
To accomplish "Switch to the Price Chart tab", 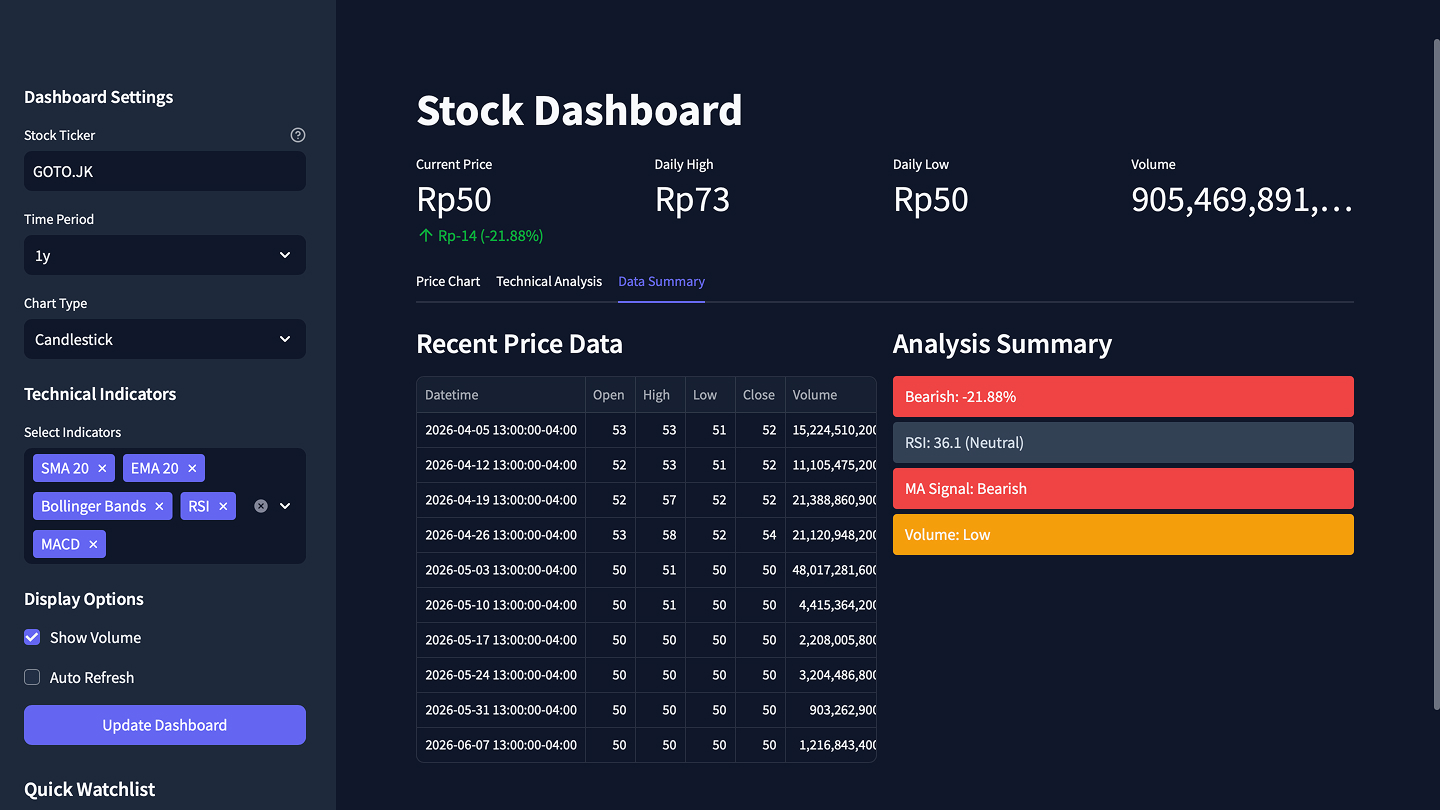I will [x=448, y=281].
